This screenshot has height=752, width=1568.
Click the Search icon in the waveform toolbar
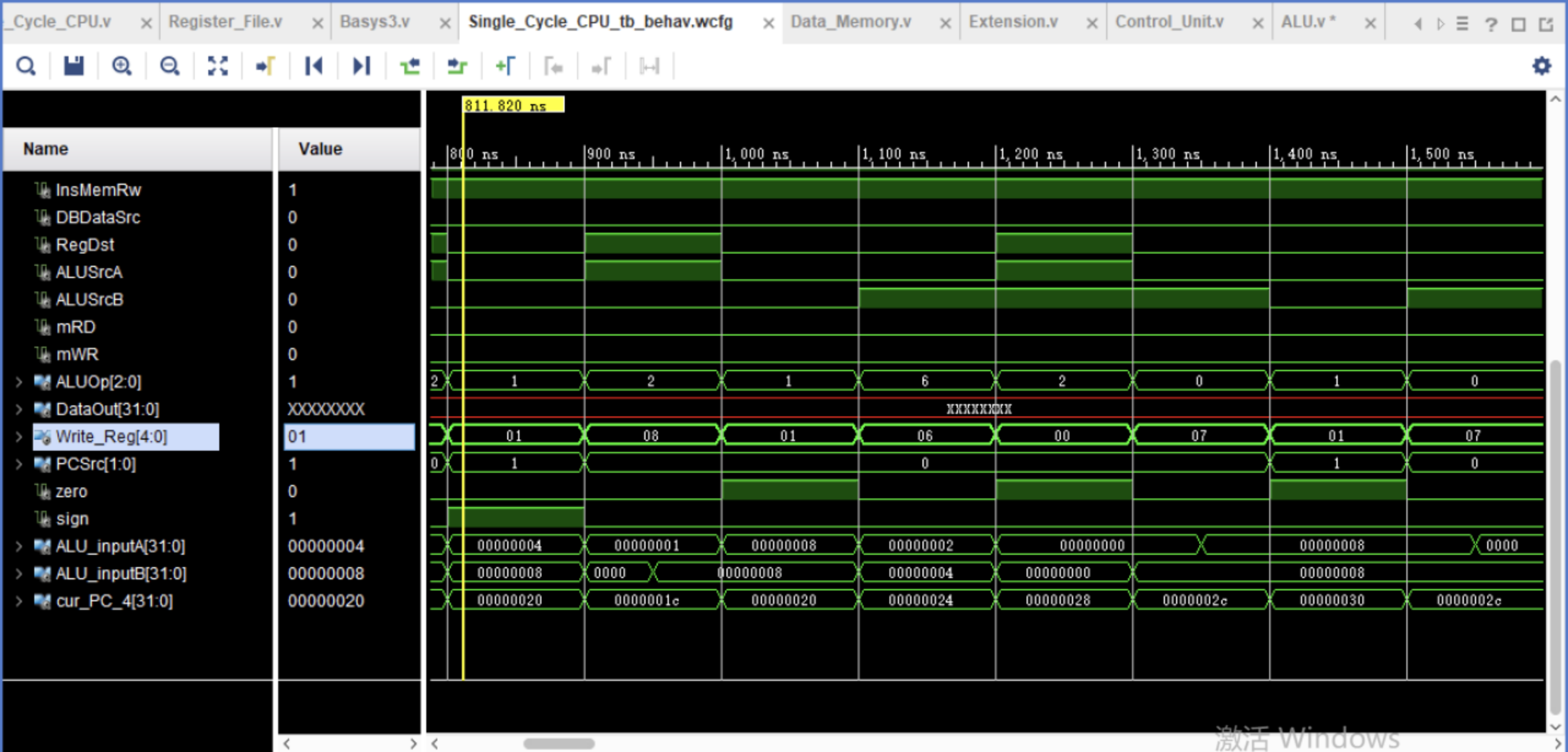pos(26,66)
